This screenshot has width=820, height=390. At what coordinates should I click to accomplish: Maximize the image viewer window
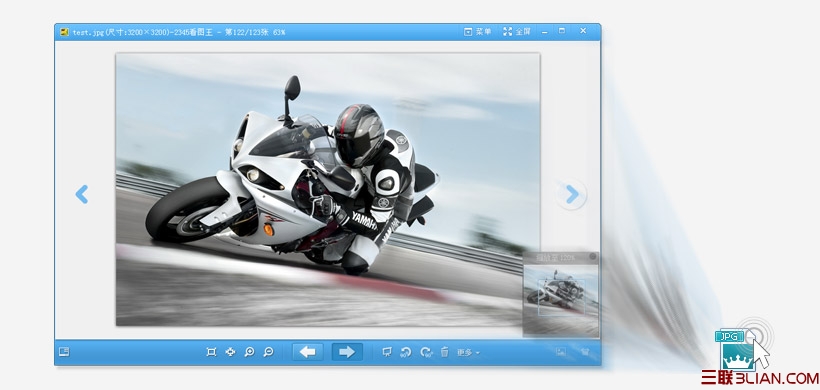562,31
